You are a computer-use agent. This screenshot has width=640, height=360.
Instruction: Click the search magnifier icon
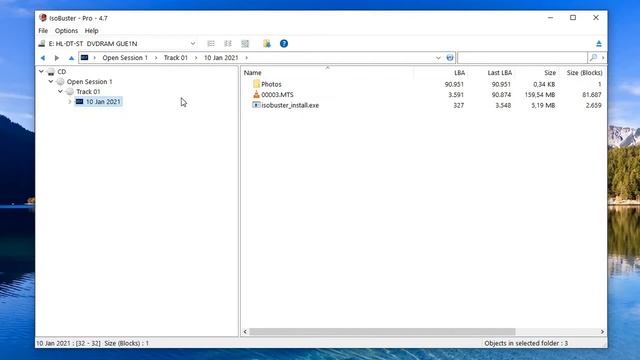593,58
